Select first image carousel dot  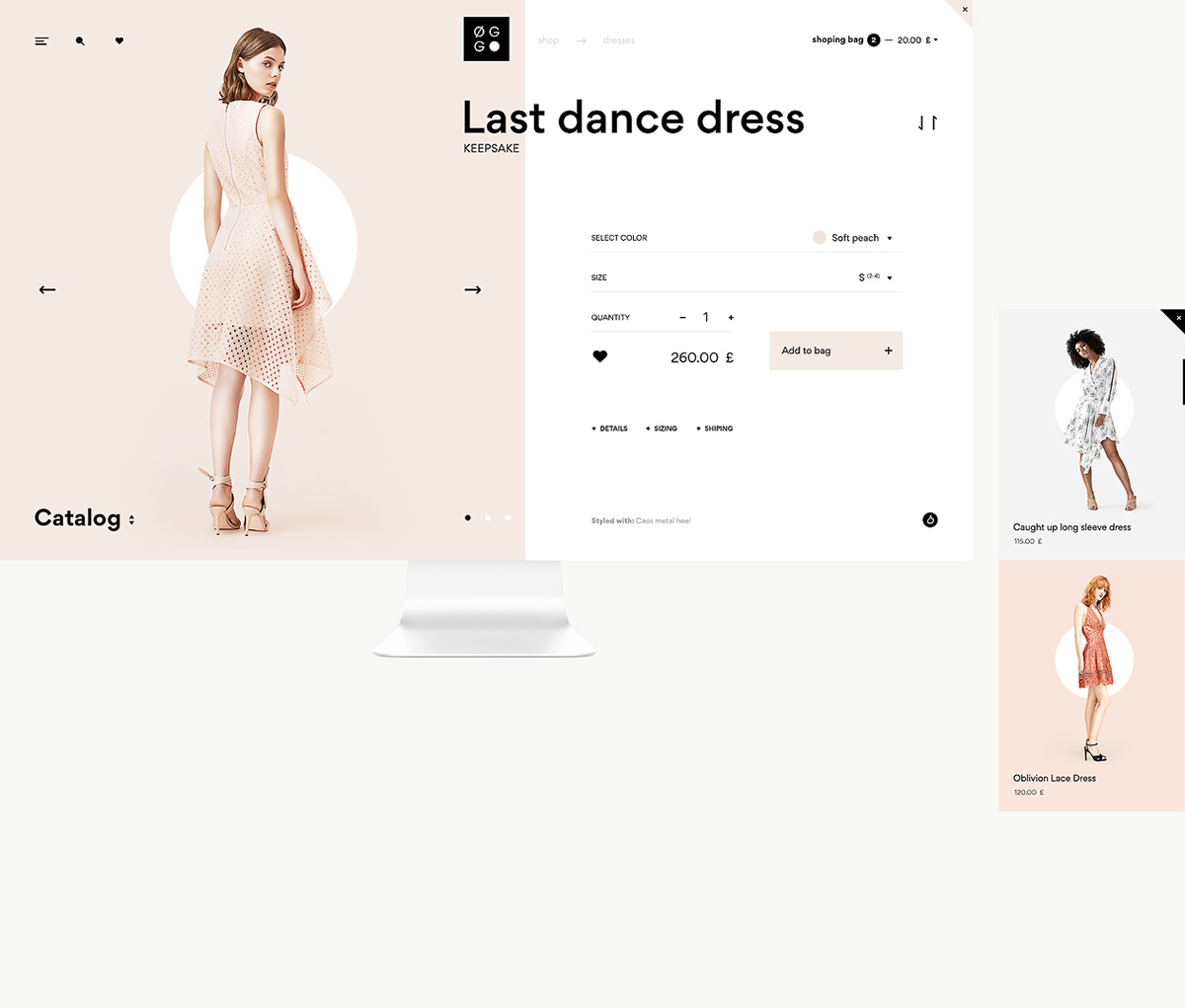(x=468, y=517)
